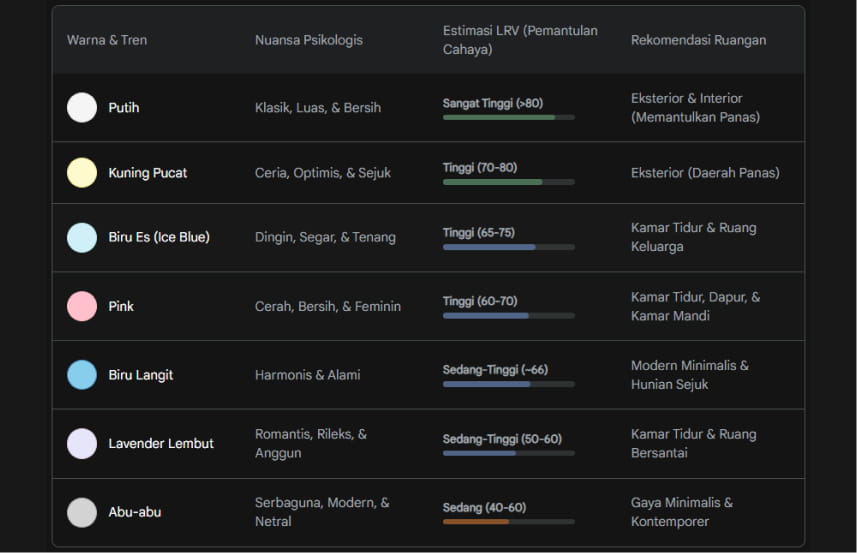
Task: Click the Warna & Tren column header
Action: [107, 40]
